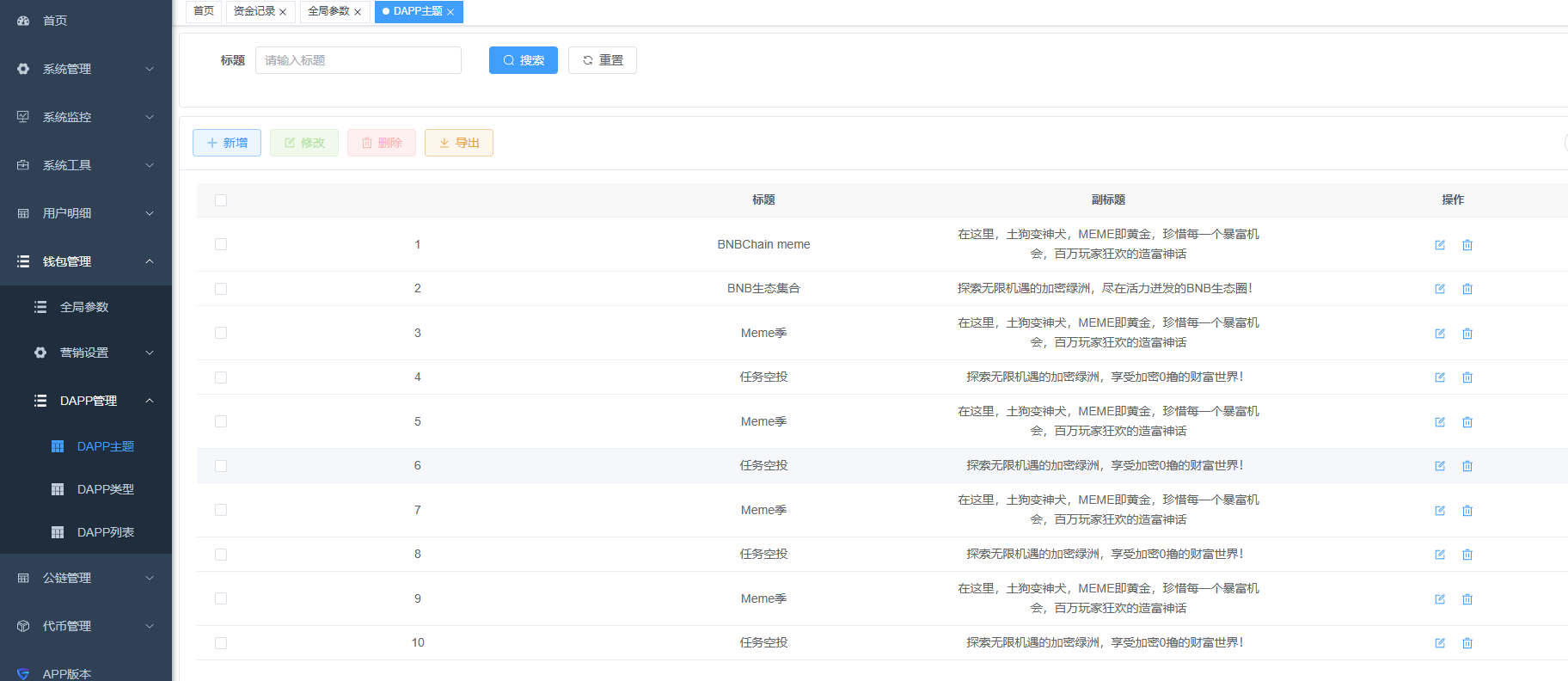Click the 搜索 search button
Viewport: 1568px width, 681px height.
[x=523, y=60]
